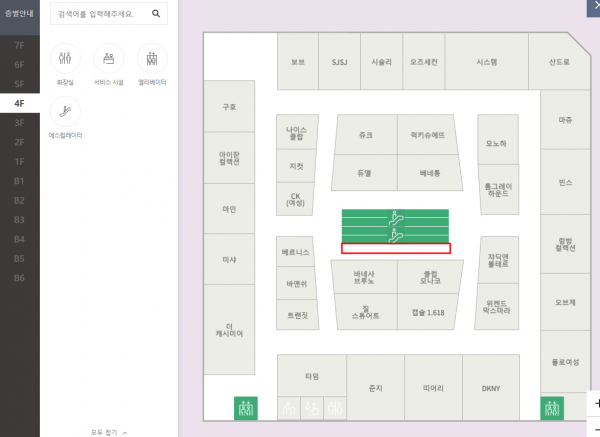
Task: Show elevators via the 엘리베이터 filter icon
Action: pyautogui.click(x=152, y=58)
